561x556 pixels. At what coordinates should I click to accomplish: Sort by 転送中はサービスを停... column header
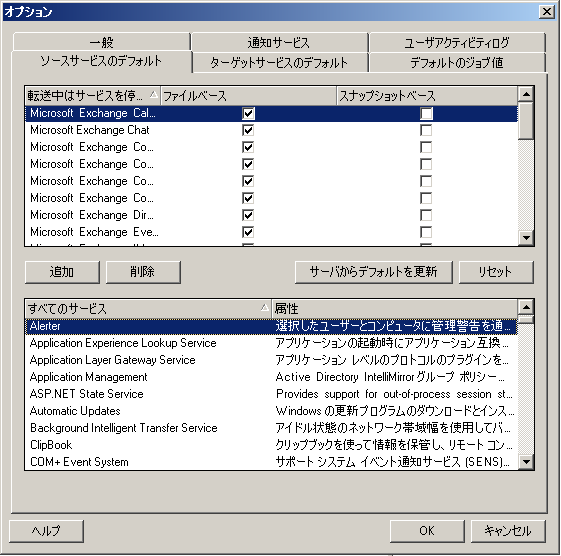93,96
